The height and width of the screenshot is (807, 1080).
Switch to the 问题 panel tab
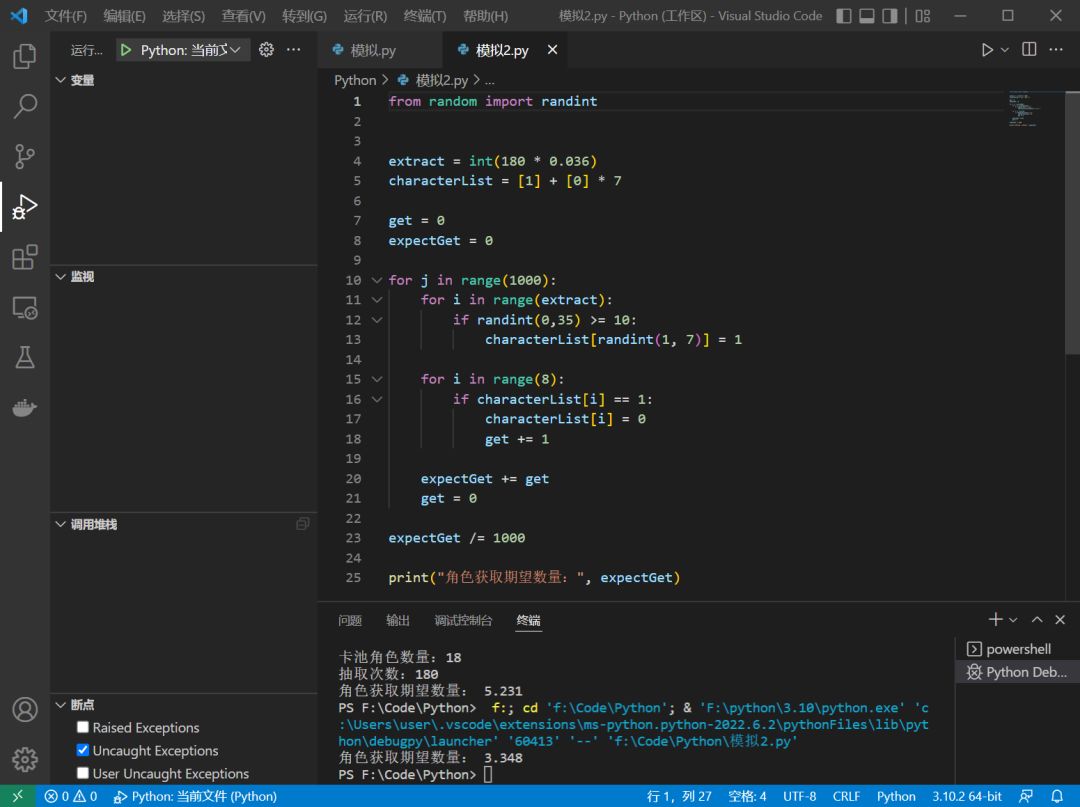point(350,620)
